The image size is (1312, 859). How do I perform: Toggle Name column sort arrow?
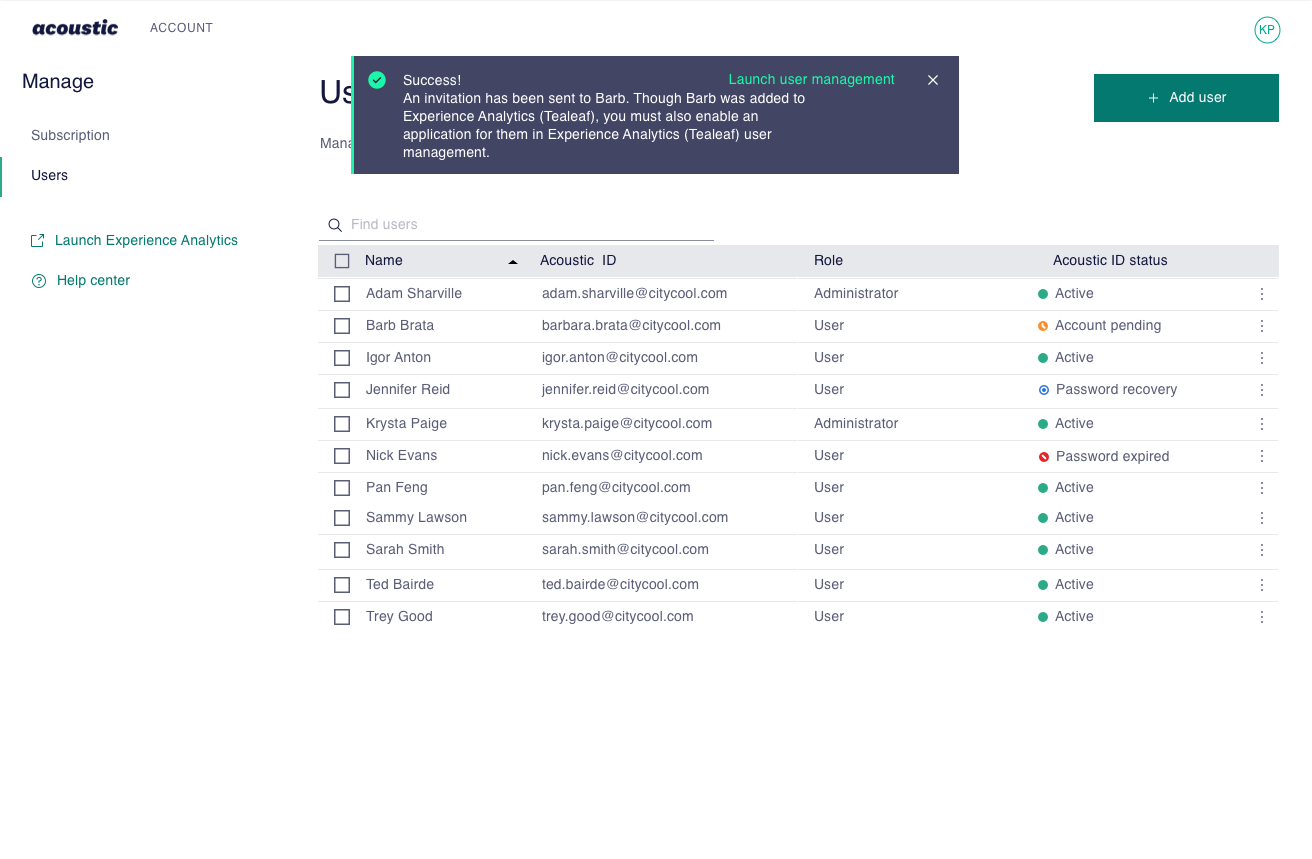(513, 261)
